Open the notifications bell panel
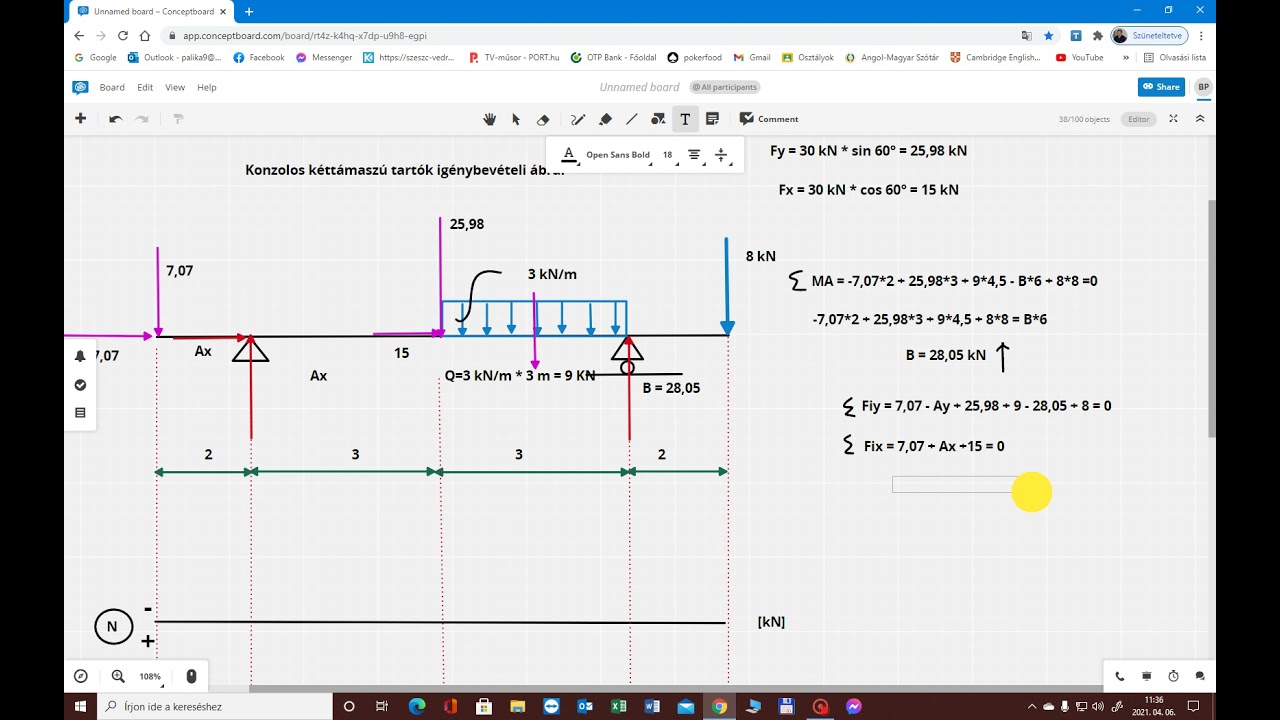Viewport: 1280px width, 720px height. 80,356
